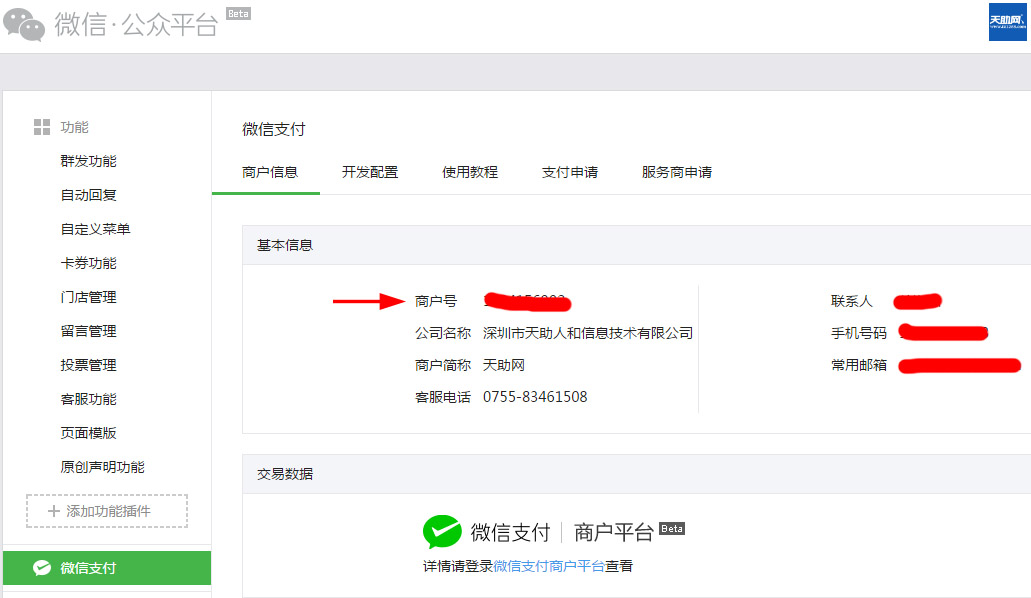Open 客服功能 in the sidebar

click(88, 399)
